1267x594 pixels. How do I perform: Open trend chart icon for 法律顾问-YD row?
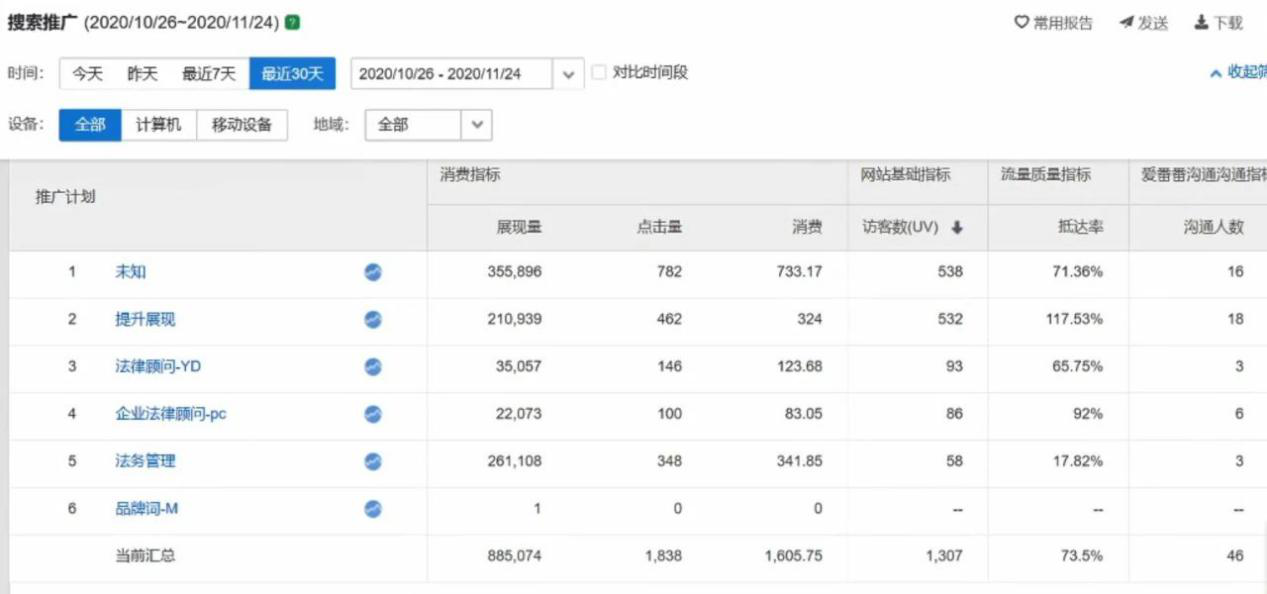pyautogui.click(x=373, y=367)
